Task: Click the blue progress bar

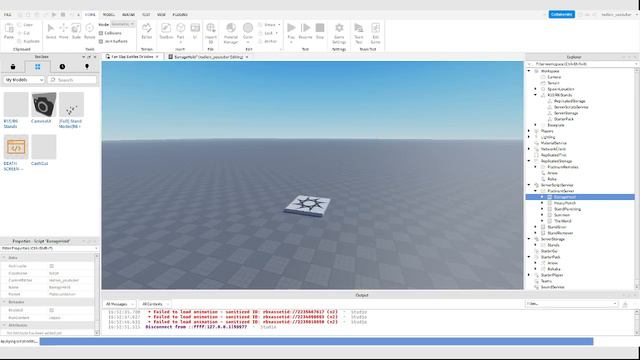Action: tap(316, 341)
